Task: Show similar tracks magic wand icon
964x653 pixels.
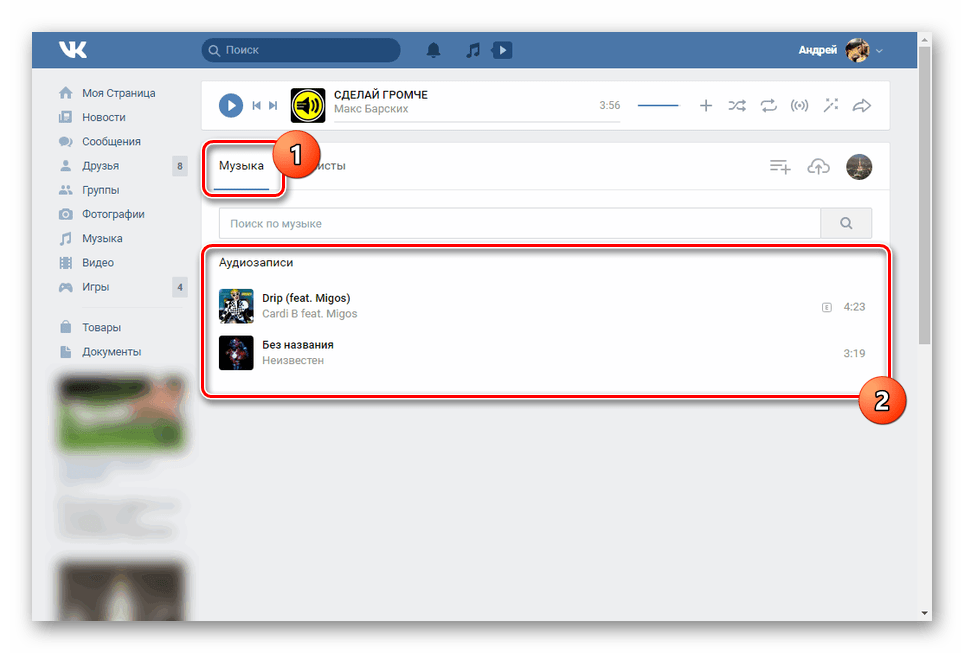Action: (831, 105)
